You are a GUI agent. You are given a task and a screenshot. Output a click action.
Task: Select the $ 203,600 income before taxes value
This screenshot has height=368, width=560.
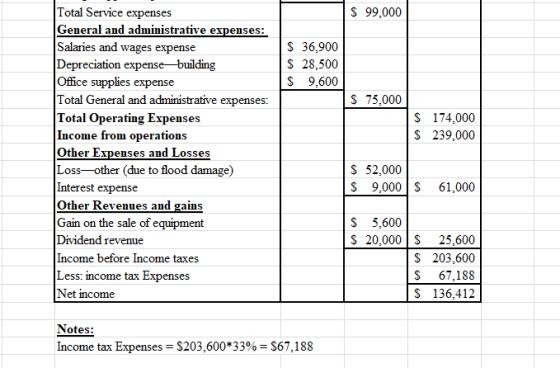click(444, 258)
